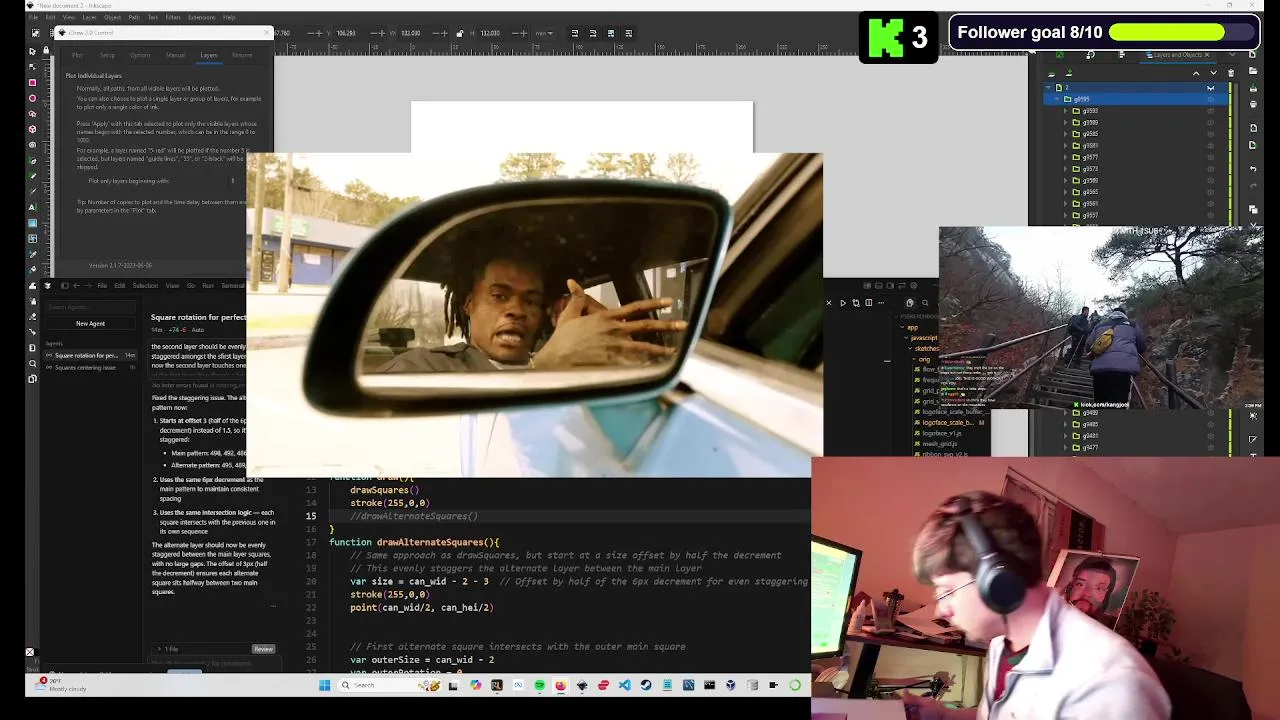Toggle visibility of g9565 group
The width and height of the screenshot is (1280, 720).
click(x=1210, y=192)
